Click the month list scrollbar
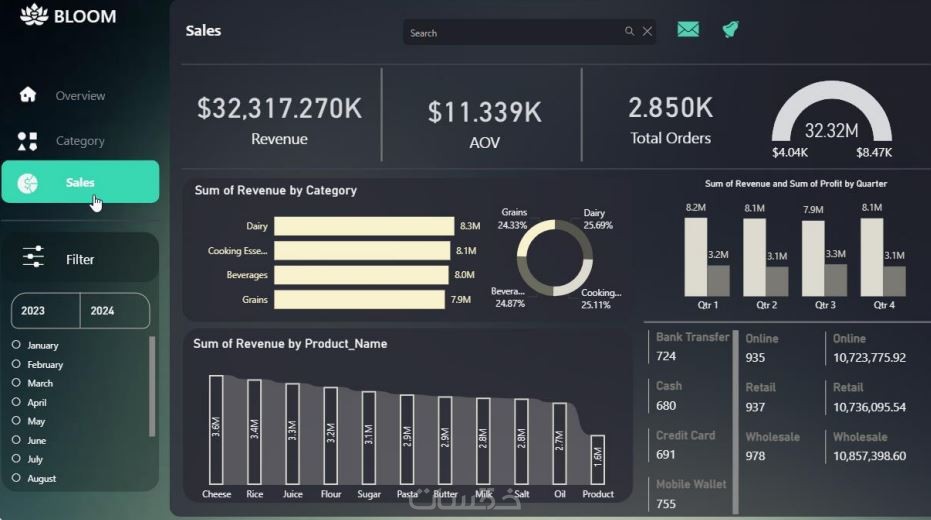The image size is (931, 520). (x=152, y=386)
